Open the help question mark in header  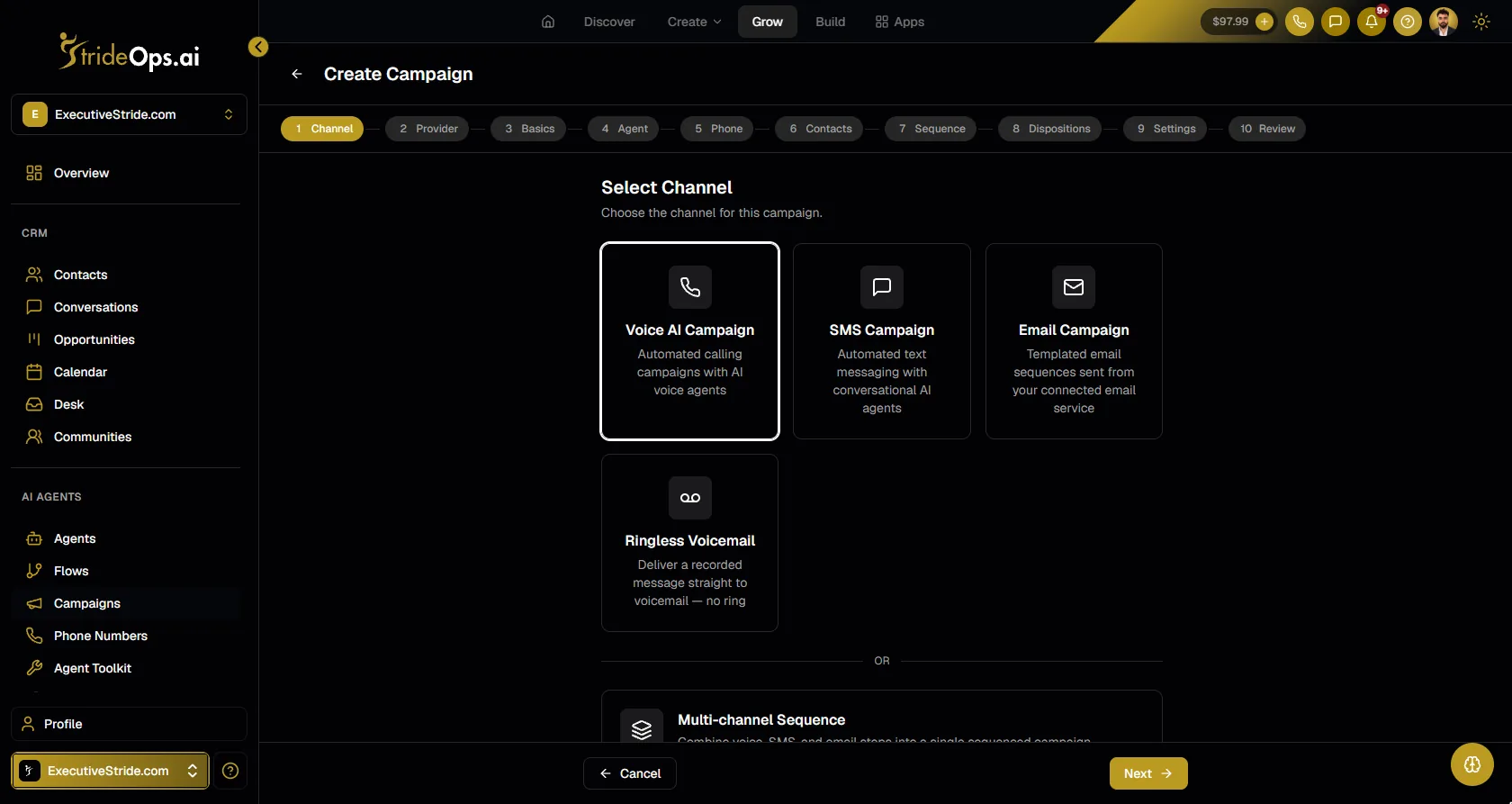1407,22
